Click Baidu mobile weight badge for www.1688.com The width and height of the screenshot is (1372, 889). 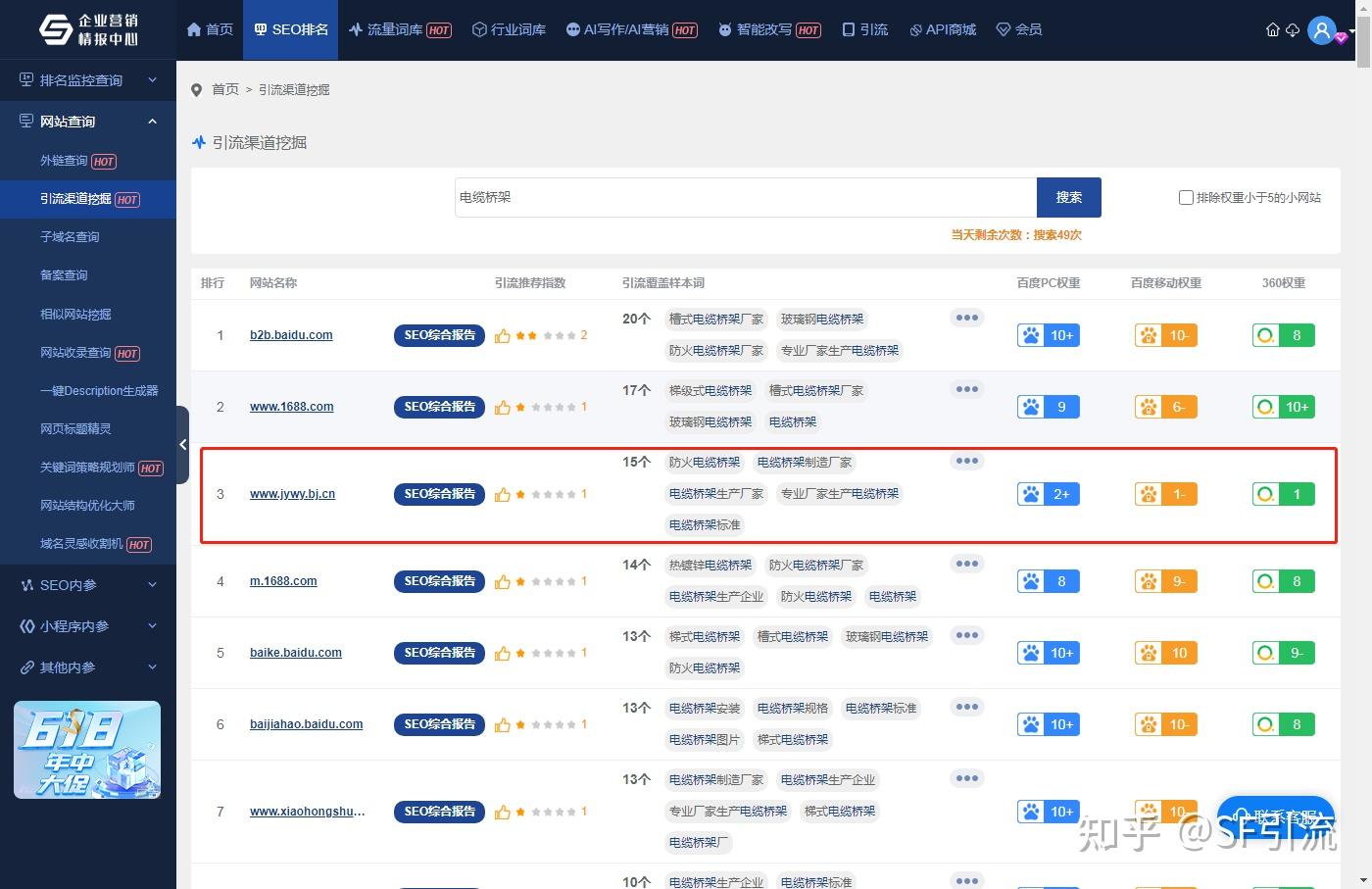pos(1165,407)
